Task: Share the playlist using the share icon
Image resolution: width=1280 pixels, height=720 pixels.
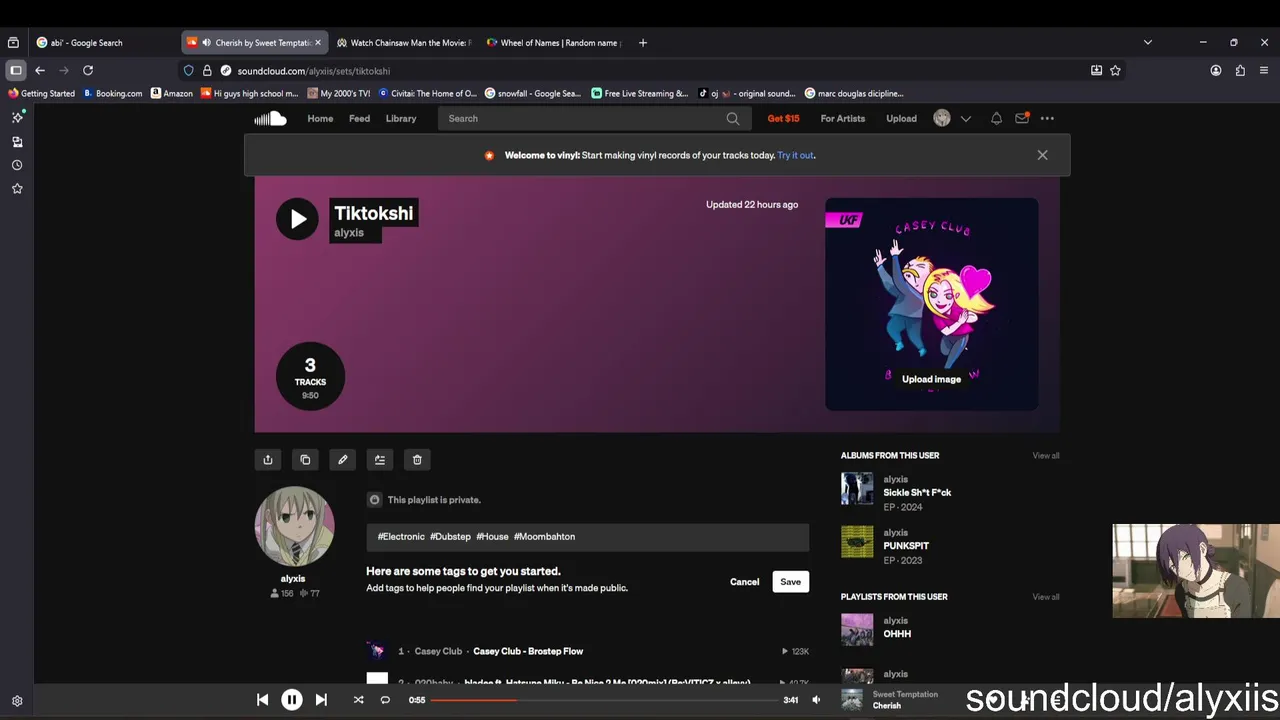Action: [268, 460]
